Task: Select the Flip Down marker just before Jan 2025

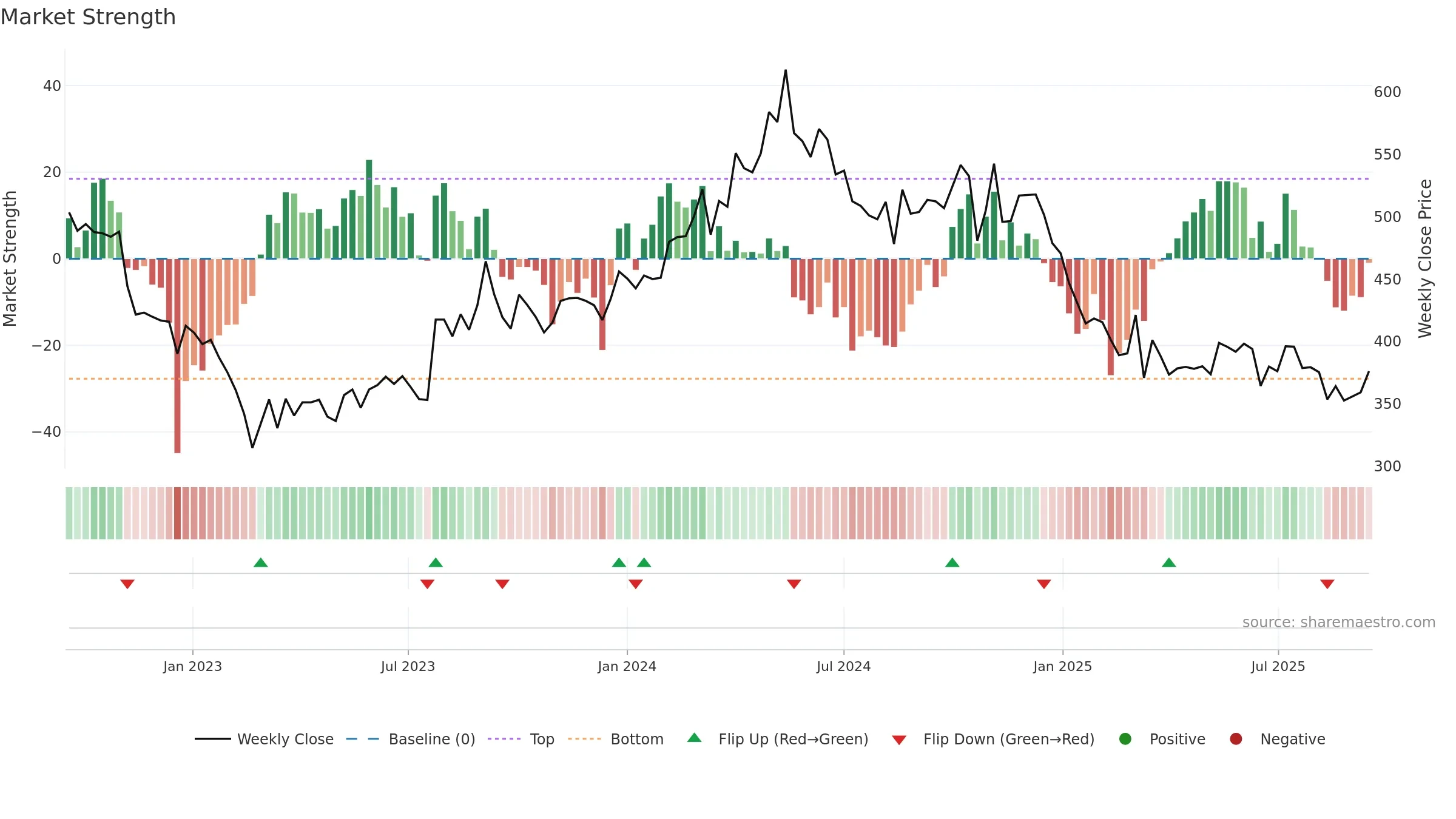Action: pyautogui.click(x=1044, y=584)
